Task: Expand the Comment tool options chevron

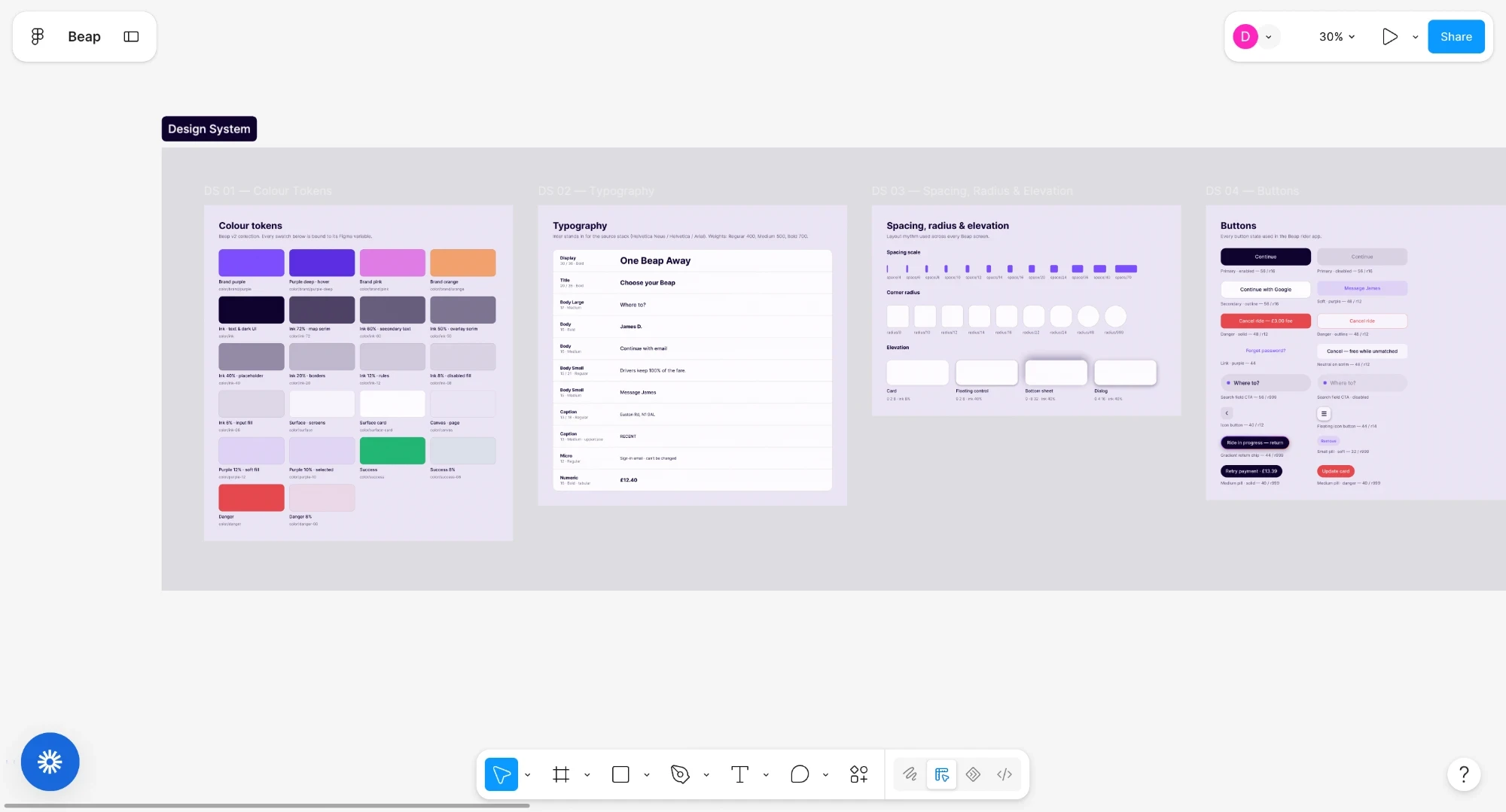Action: (x=826, y=774)
